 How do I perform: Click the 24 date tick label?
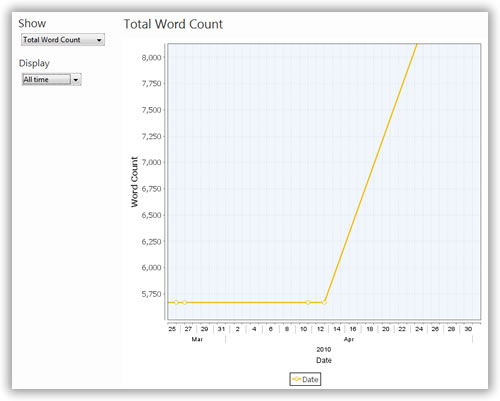tap(419, 329)
